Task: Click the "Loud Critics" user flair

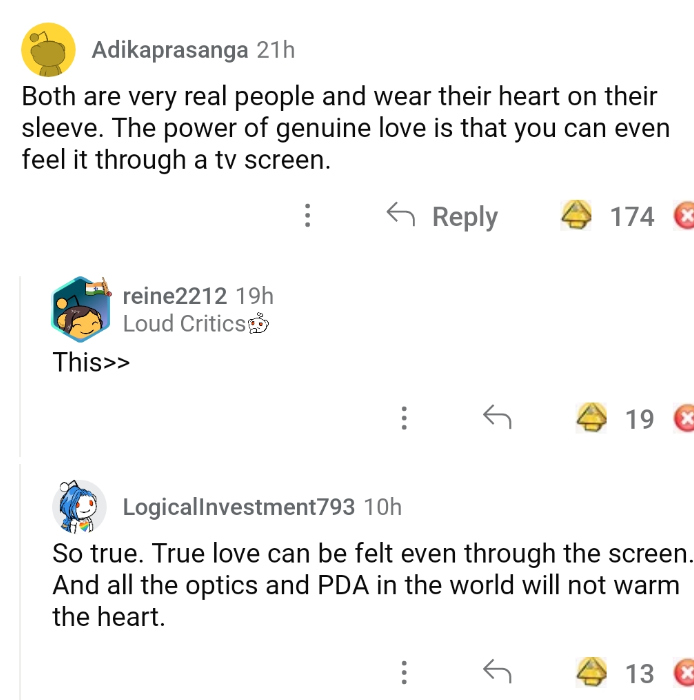Action: [184, 324]
